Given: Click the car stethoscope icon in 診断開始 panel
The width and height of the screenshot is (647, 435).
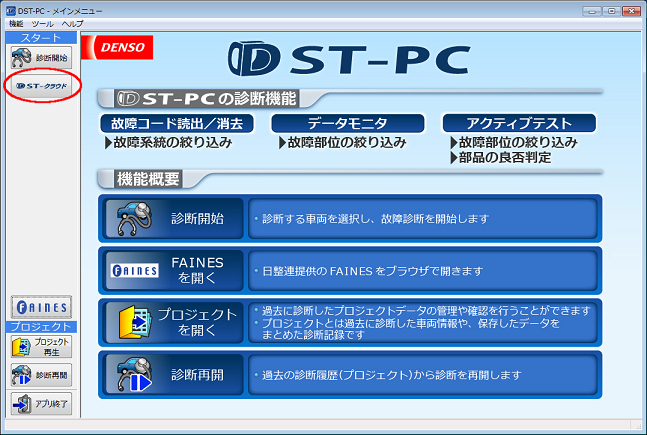Looking at the screenshot, I should pyautogui.click(x=134, y=218).
